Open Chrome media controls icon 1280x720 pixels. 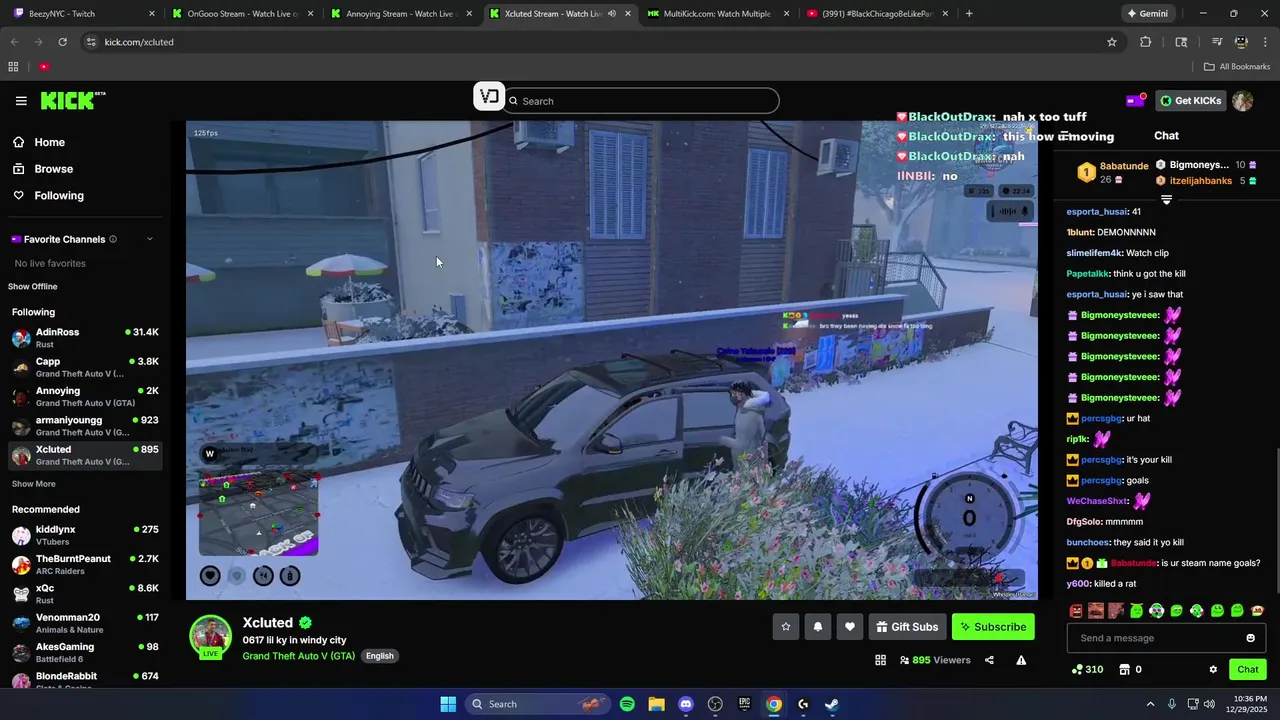pos(1217,42)
